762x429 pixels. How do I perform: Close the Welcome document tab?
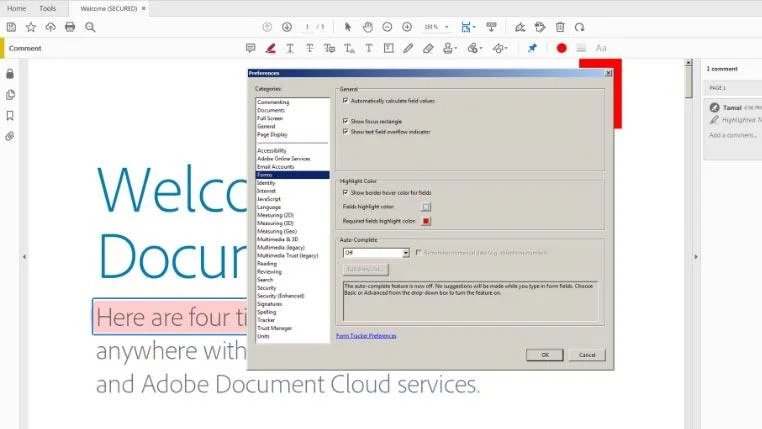(143, 8)
